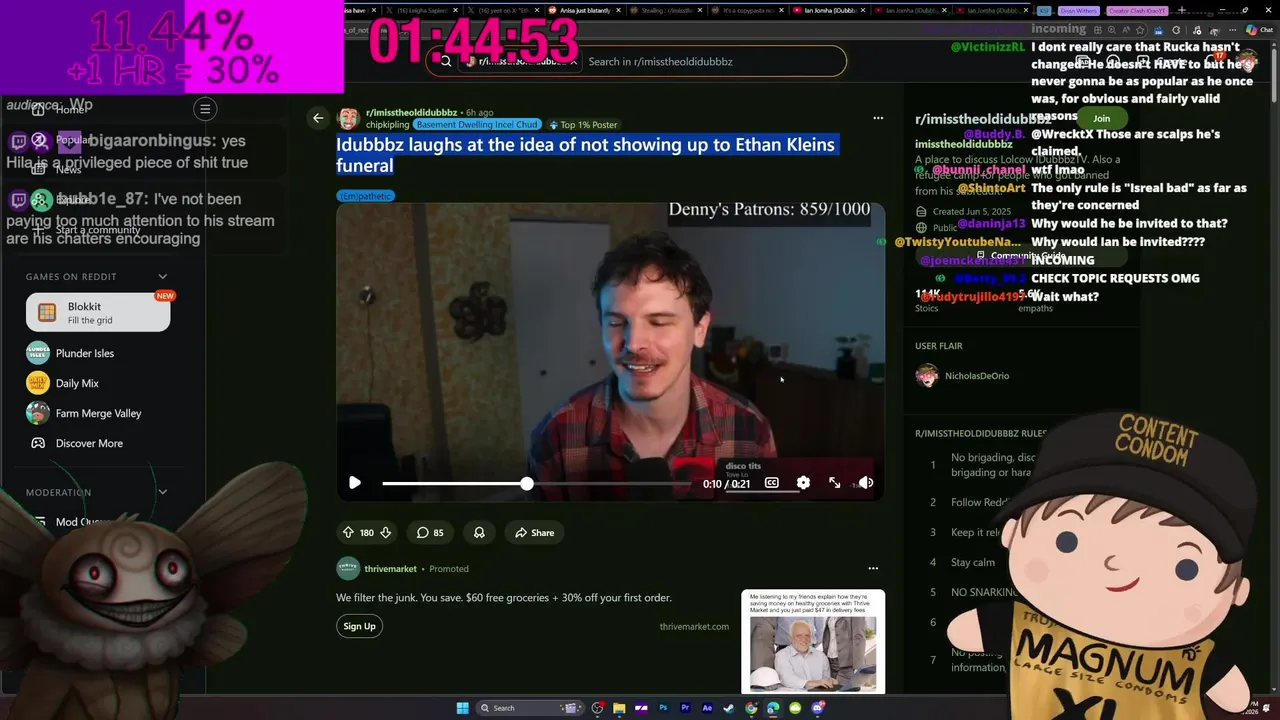
Task: Open Microsoft Edge from taskbar
Action: (x=773, y=708)
